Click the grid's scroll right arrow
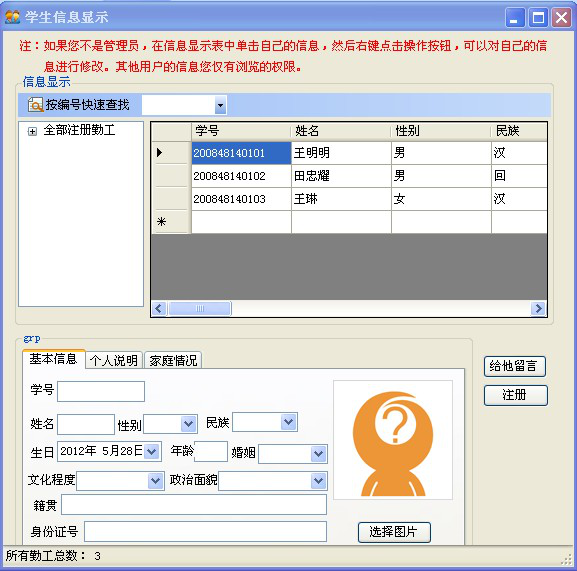Screen dimensions: 577x571 (538, 308)
